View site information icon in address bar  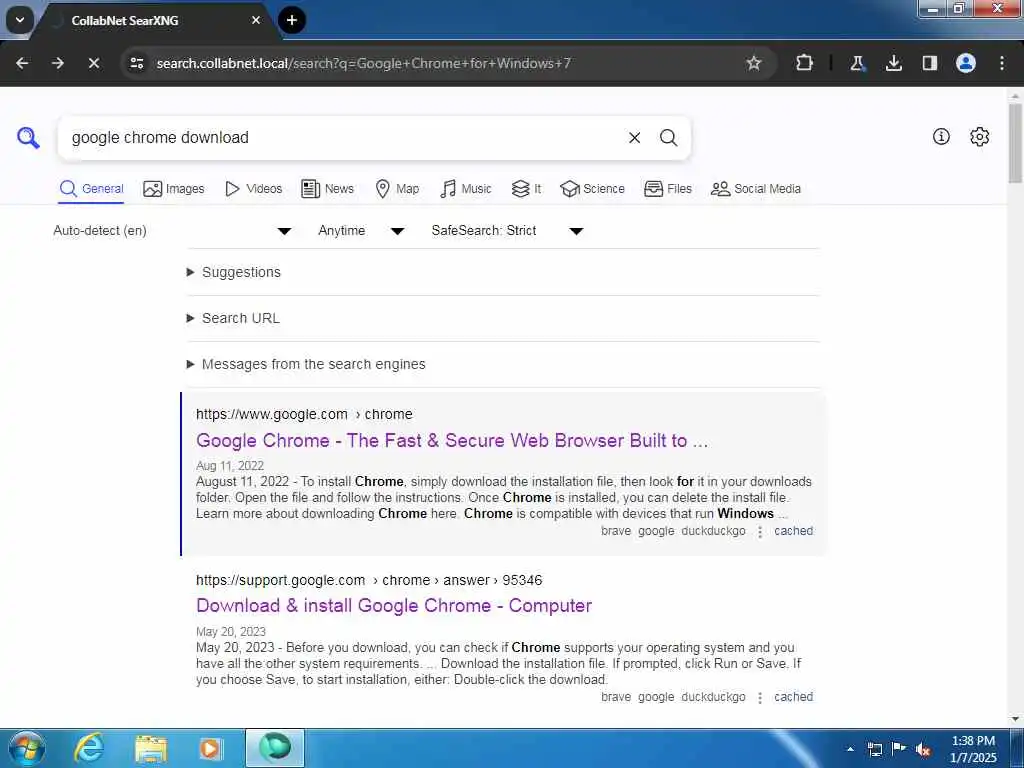(x=136, y=63)
